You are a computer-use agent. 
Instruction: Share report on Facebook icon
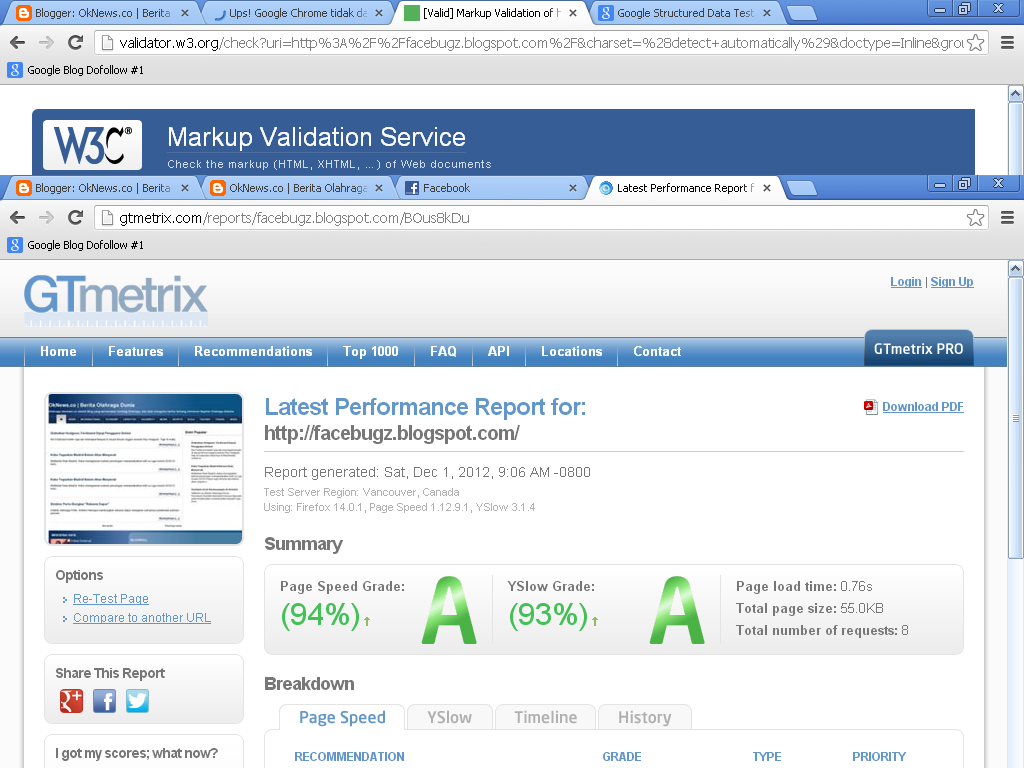point(104,701)
